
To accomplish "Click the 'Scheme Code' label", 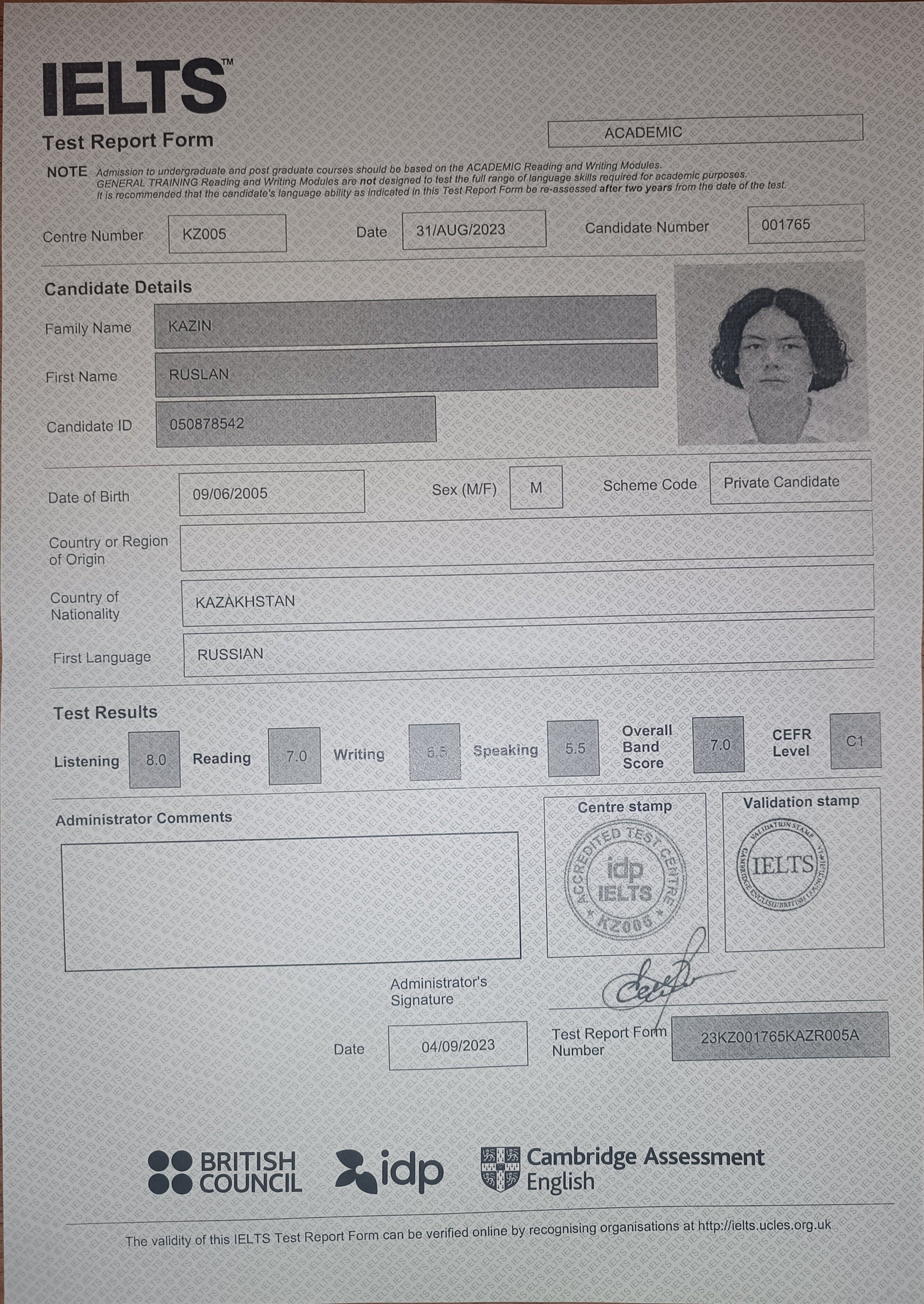I will coord(650,485).
